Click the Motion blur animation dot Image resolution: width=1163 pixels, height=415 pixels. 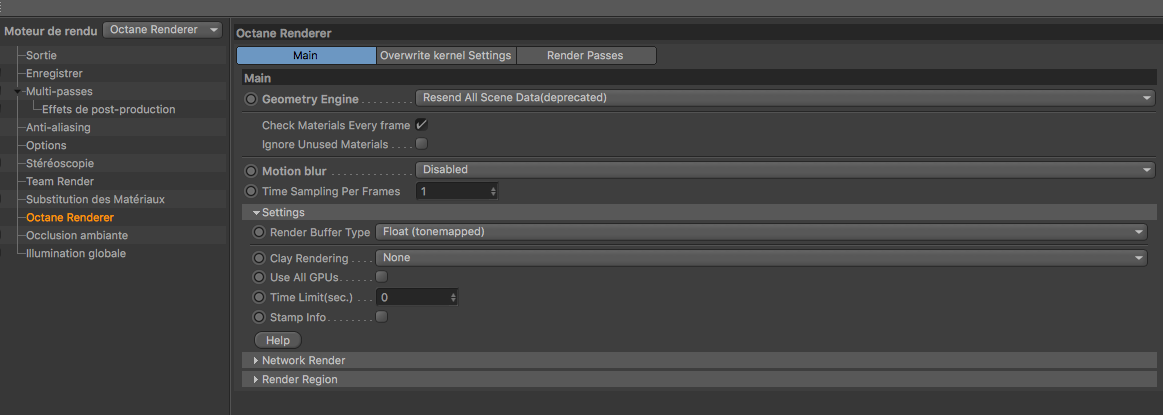[251, 170]
